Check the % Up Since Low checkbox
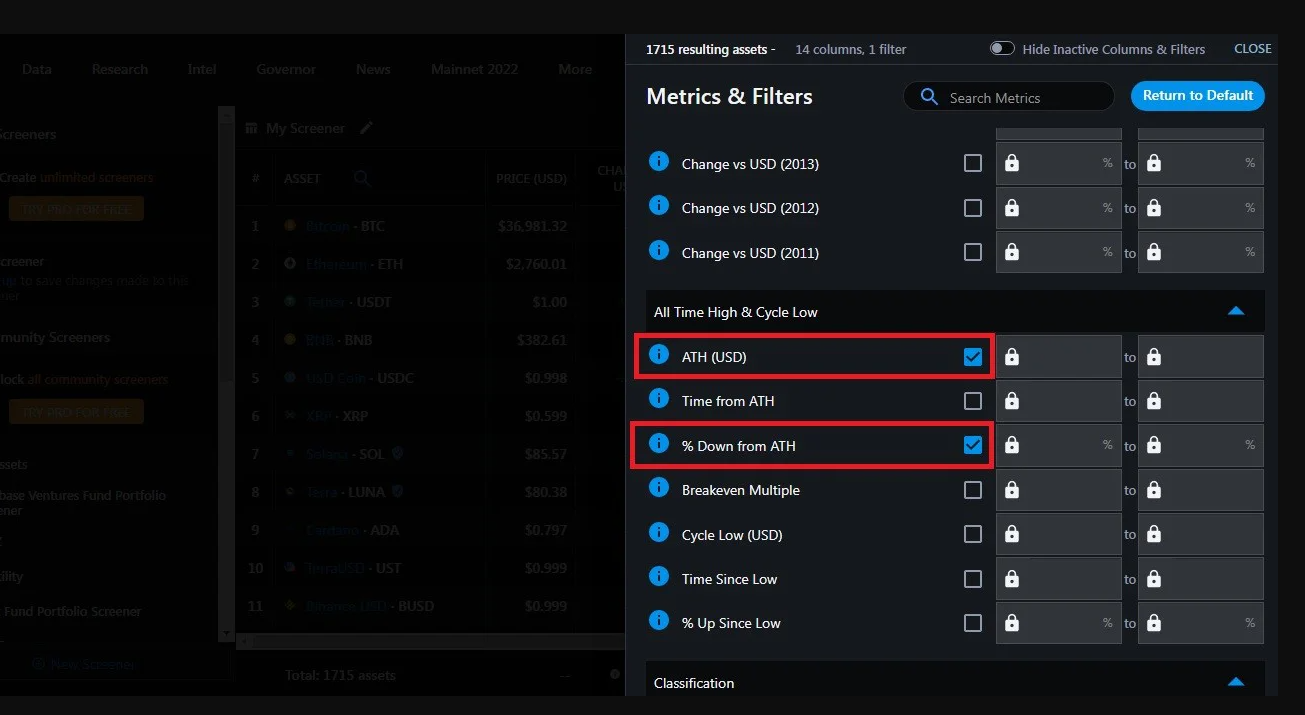The height and width of the screenshot is (715, 1305). pyautogui.click(x=973, y=623)
